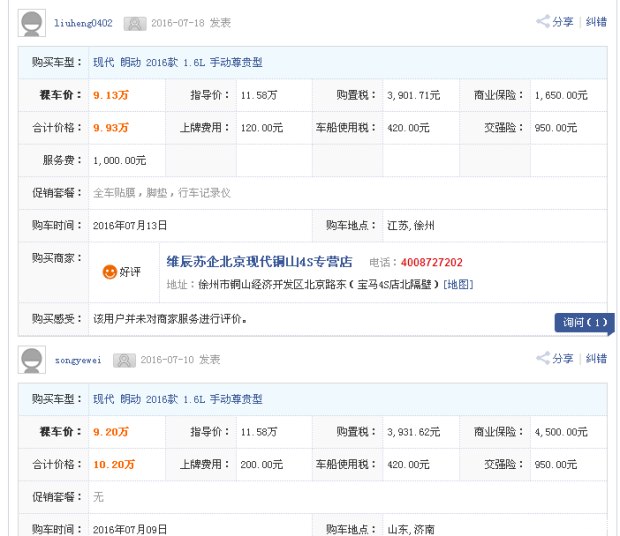The width and height of the screenshot is (620, 536).
Task: Select purchase date 2016年07月13日
Action: pos(130,225)
